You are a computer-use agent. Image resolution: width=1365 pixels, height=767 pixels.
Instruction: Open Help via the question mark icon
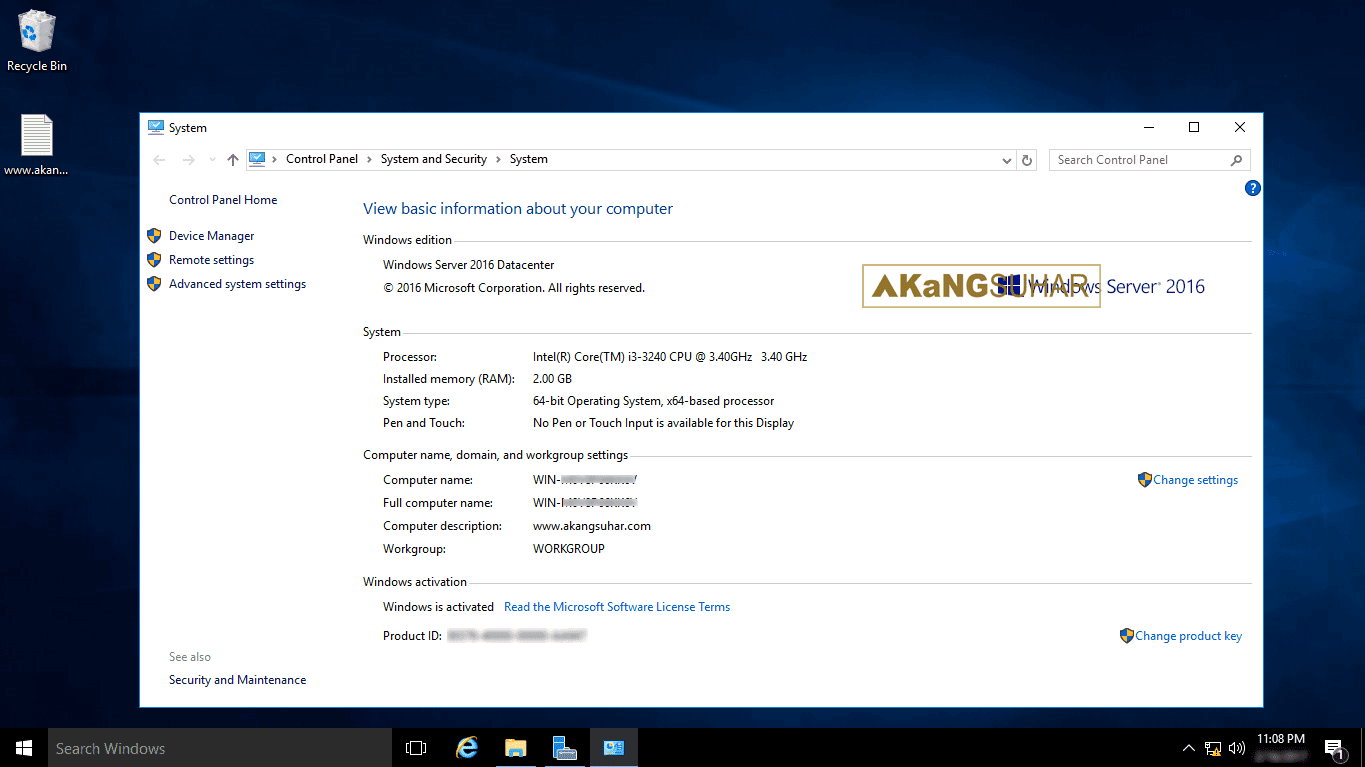1252,188
